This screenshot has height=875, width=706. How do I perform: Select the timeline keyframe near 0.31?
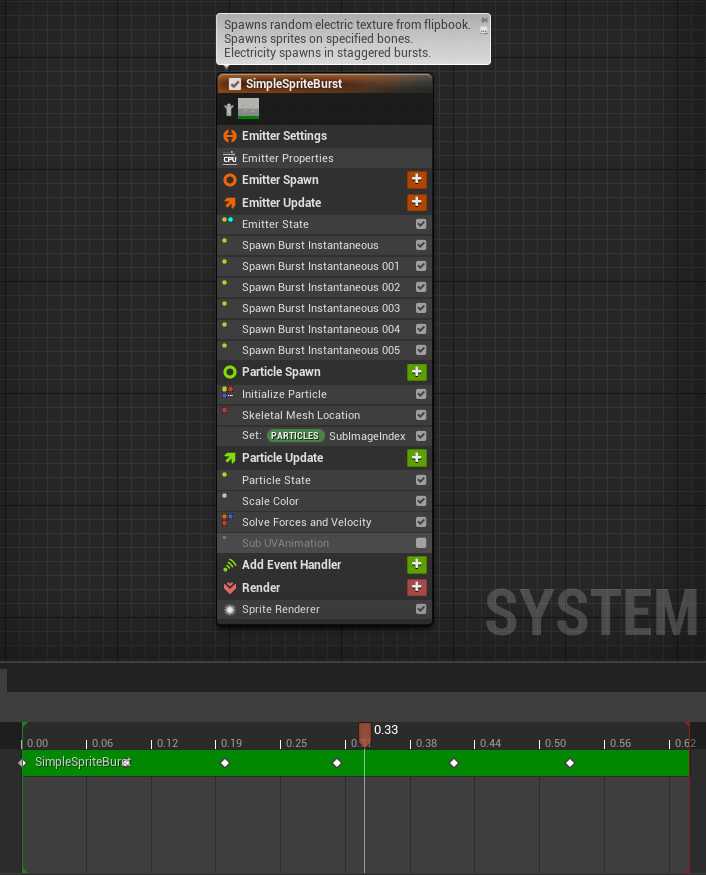tap(337, 763)
